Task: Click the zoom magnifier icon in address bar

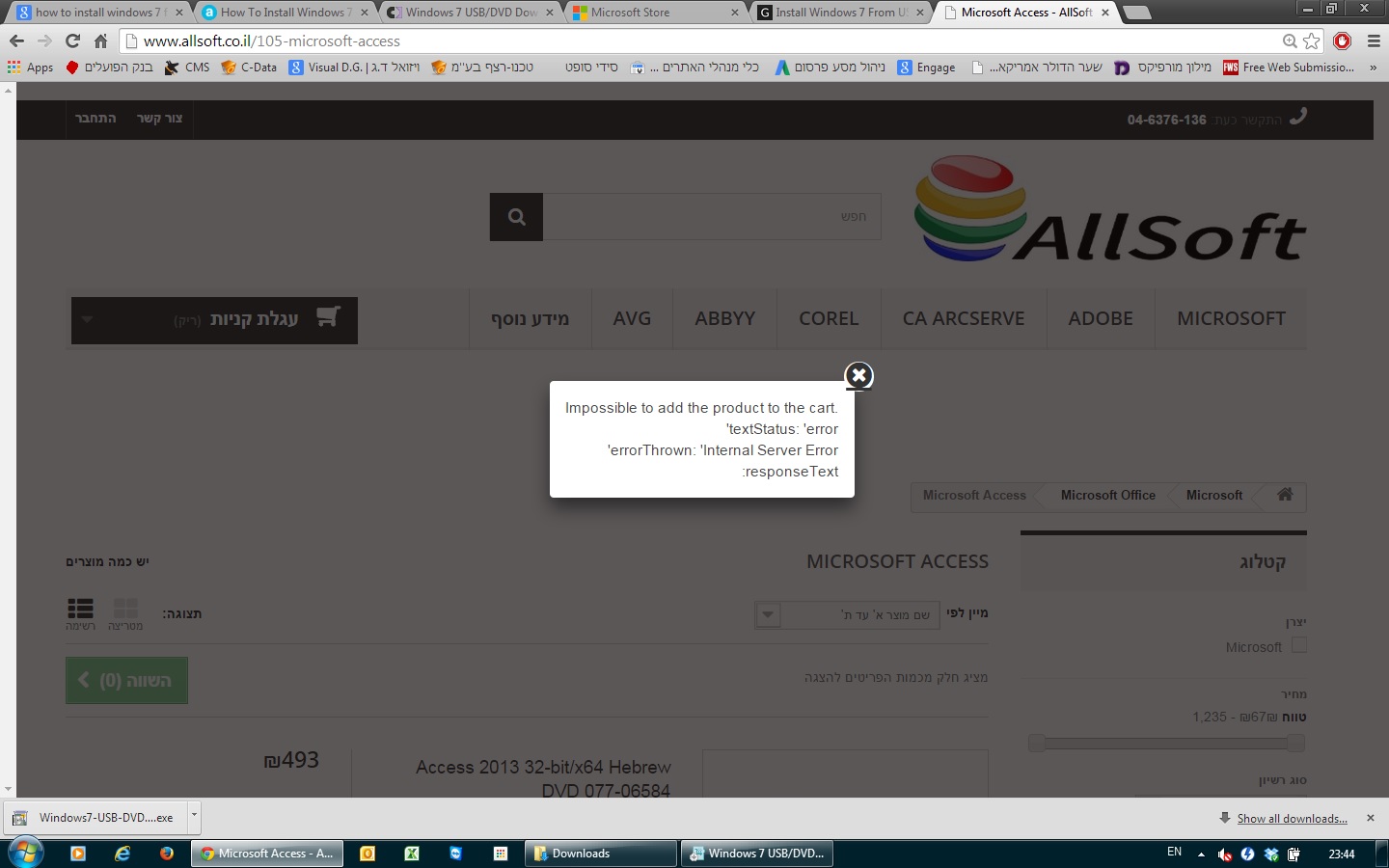Action: click(1290, 41)
